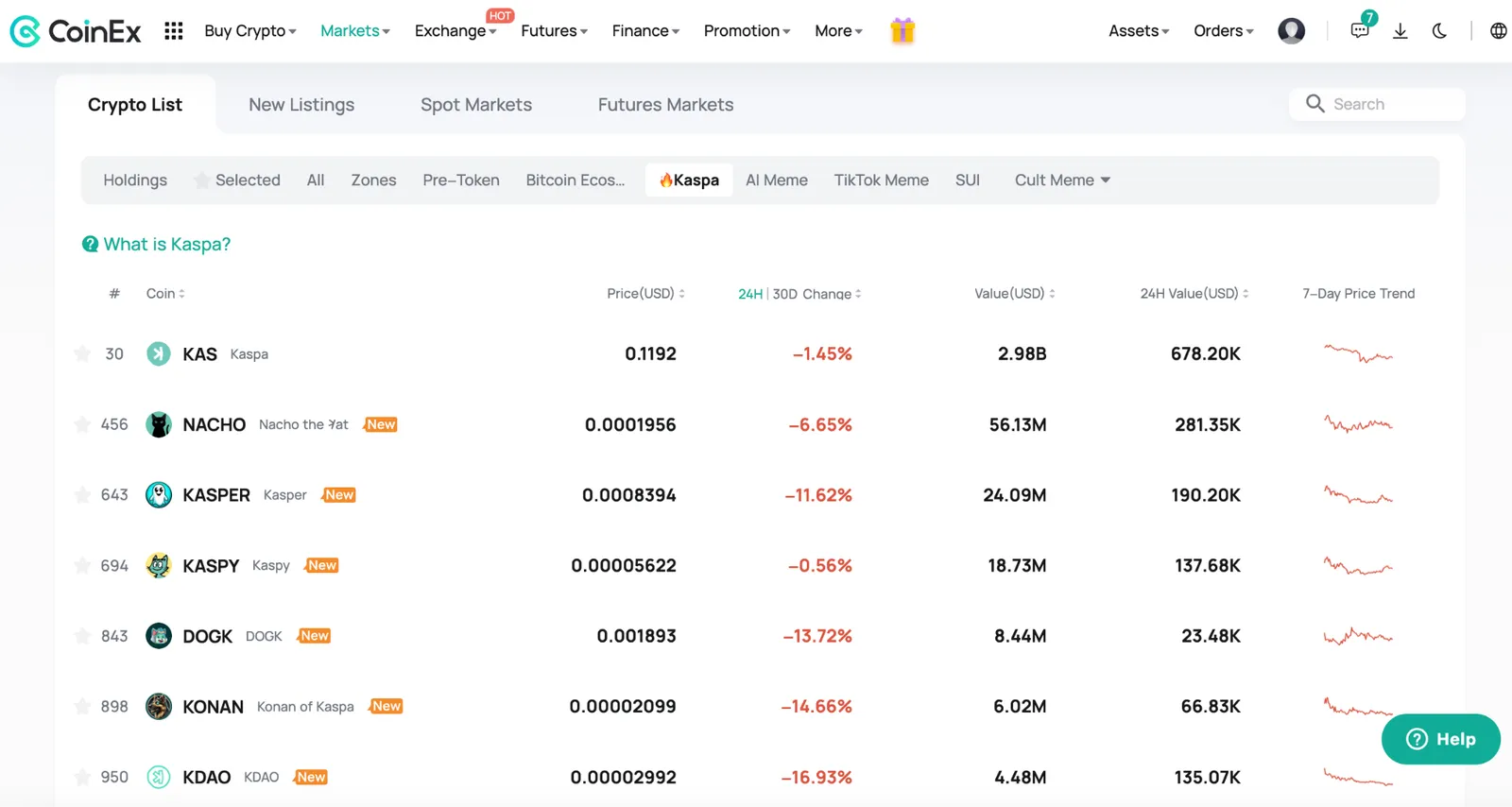Select the Bitcoin Ecosystem filter tab
Viewport: 1512px width, 807px height.
[x=576, y=180]
